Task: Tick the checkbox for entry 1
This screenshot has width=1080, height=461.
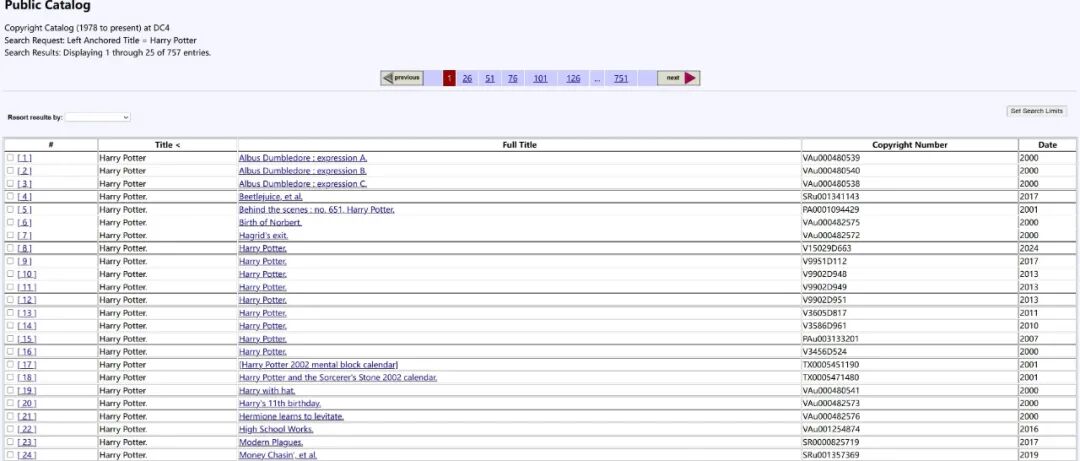Action: click(x=10, y=158)
